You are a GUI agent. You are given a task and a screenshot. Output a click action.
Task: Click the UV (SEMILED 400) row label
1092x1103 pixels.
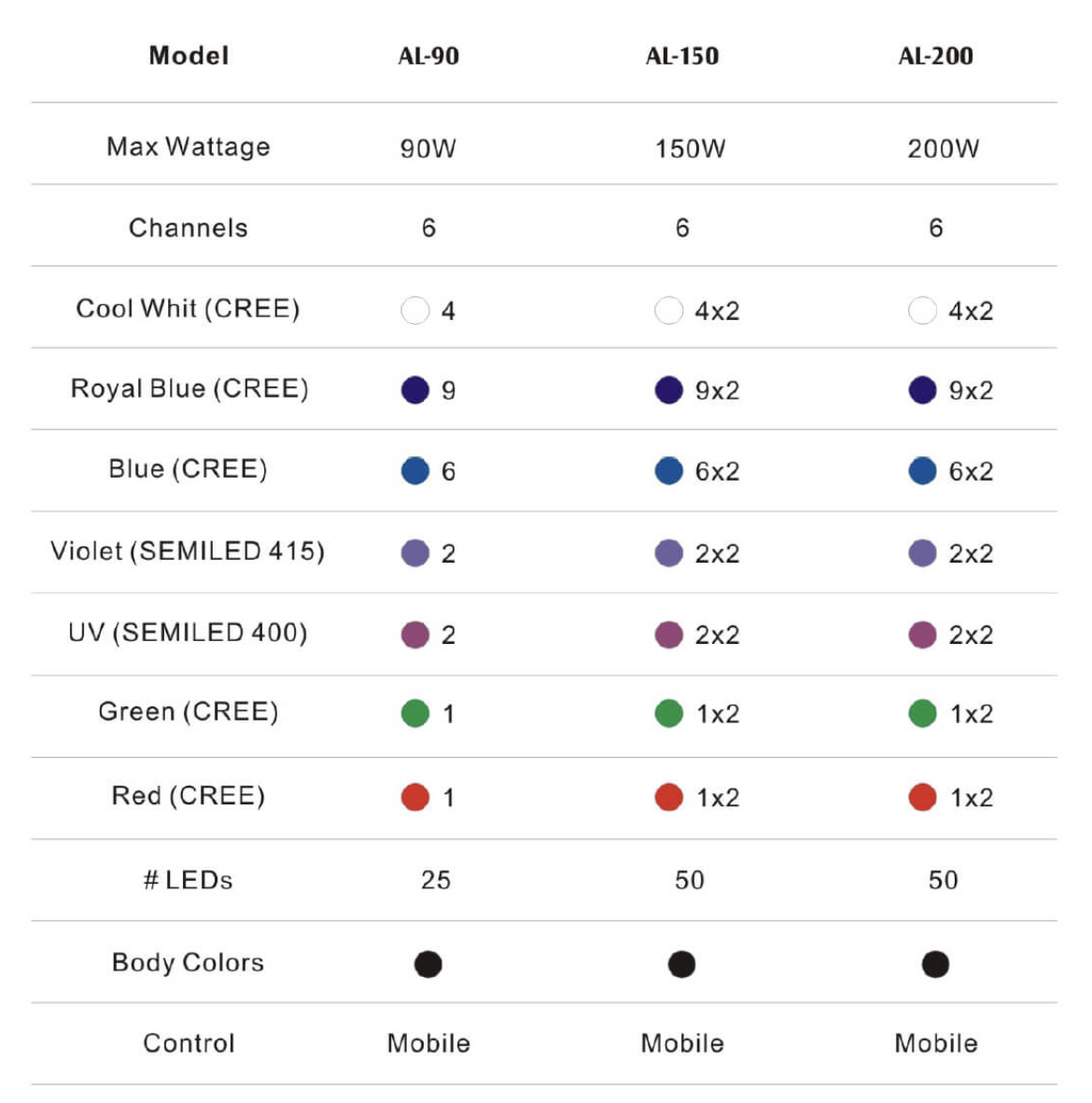(188, 633)
